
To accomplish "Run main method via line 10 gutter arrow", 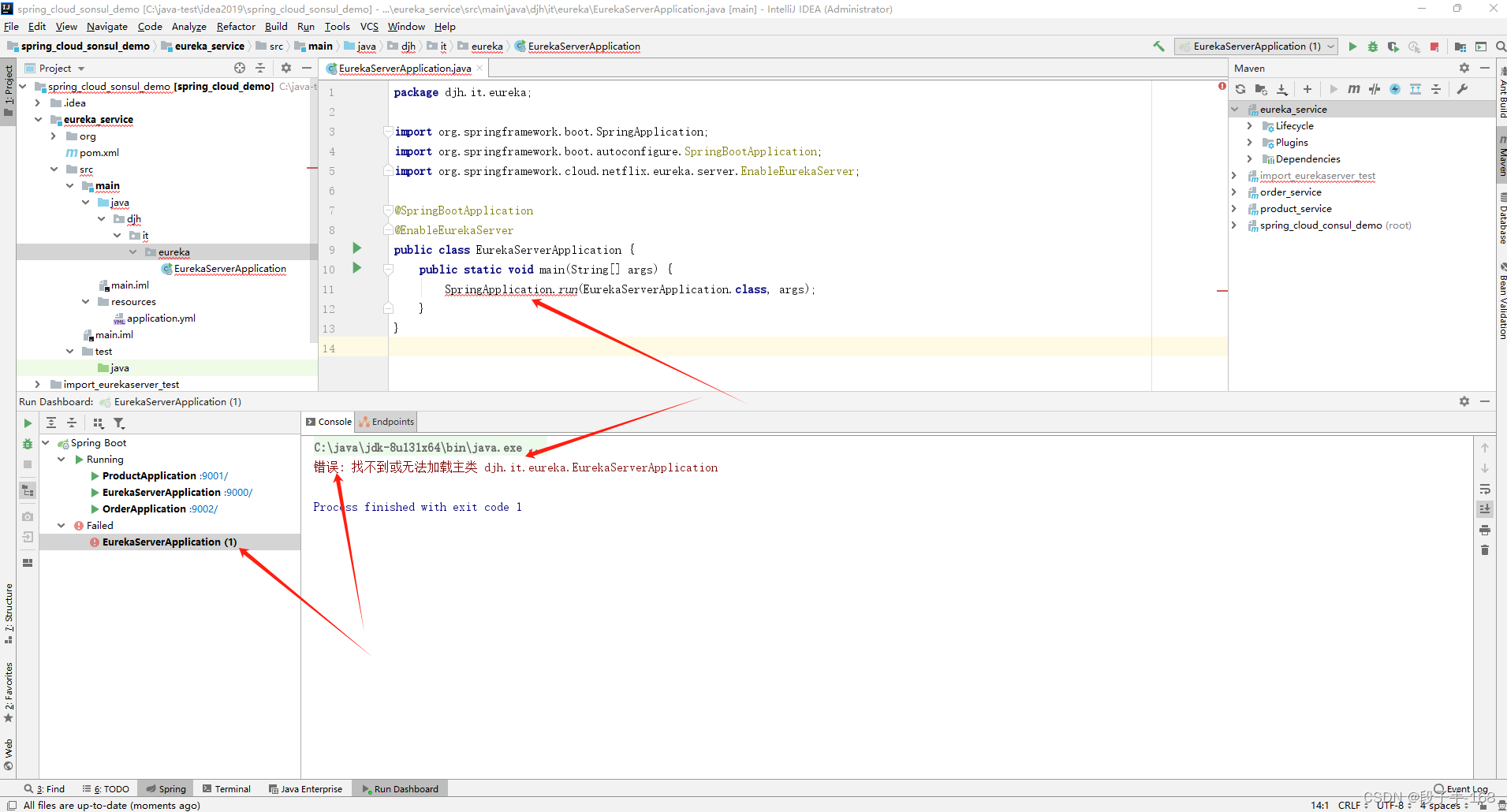I will click(357, 268).
